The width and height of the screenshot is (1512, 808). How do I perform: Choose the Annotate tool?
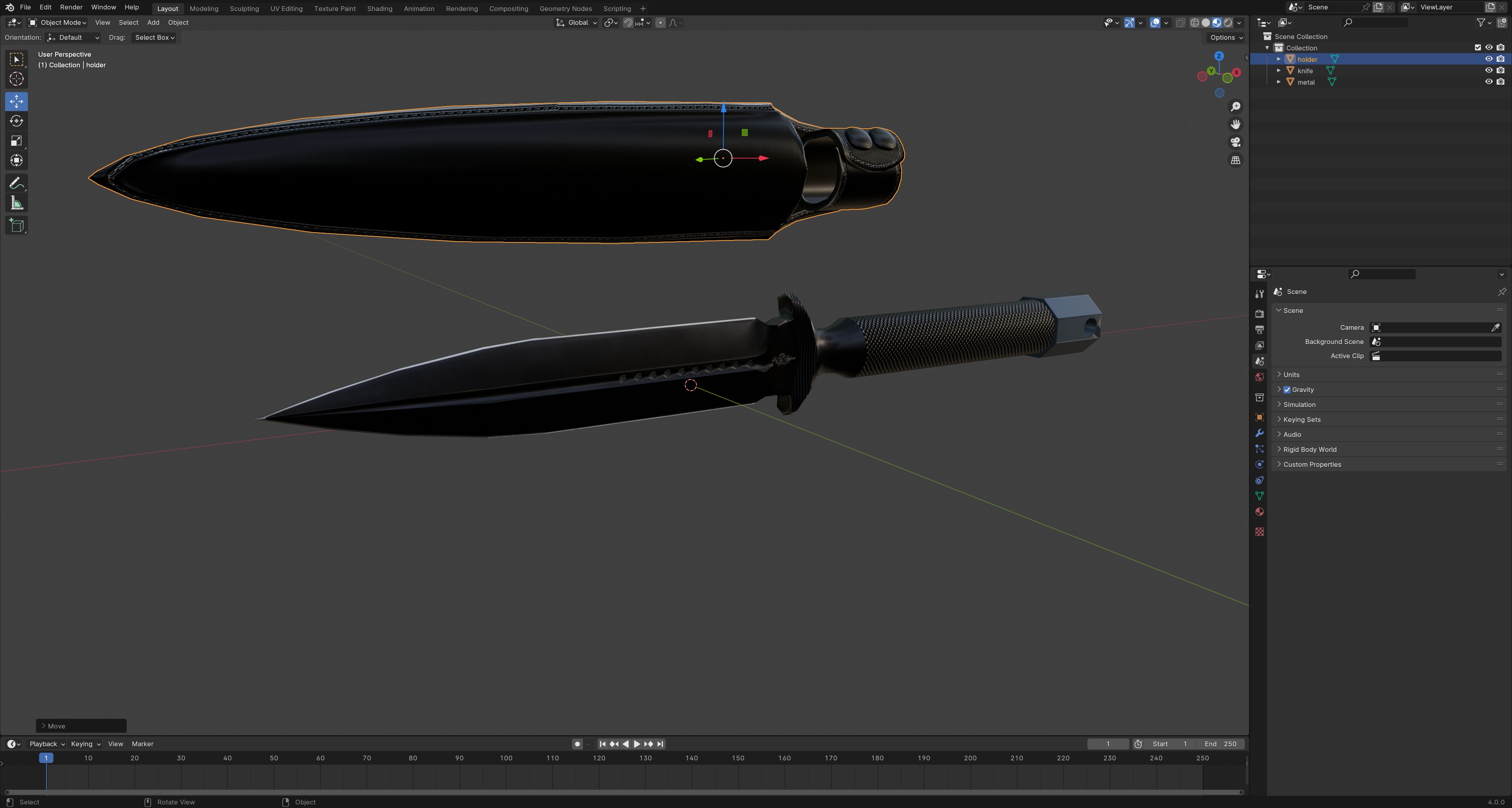(17, 184)
